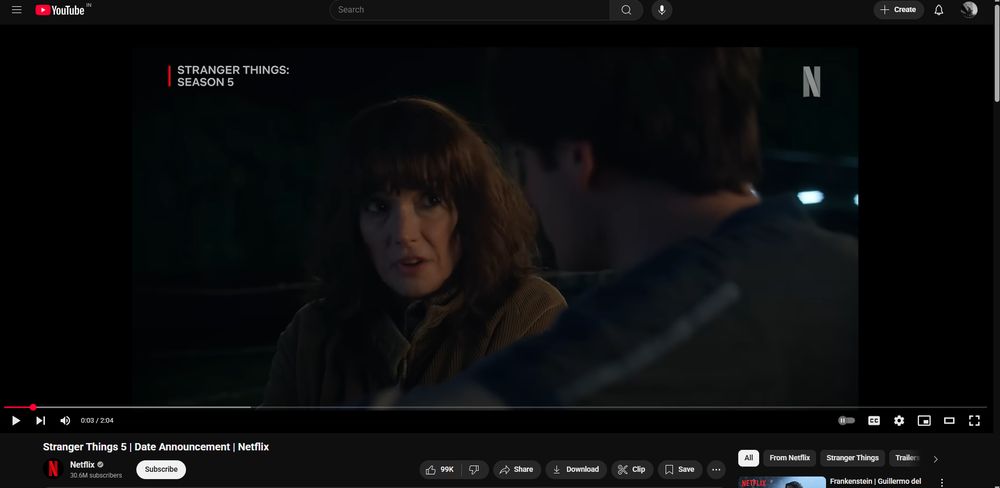Open the Netflix channel avatar
Viewport: 1000px width, 488px height.
54,470
